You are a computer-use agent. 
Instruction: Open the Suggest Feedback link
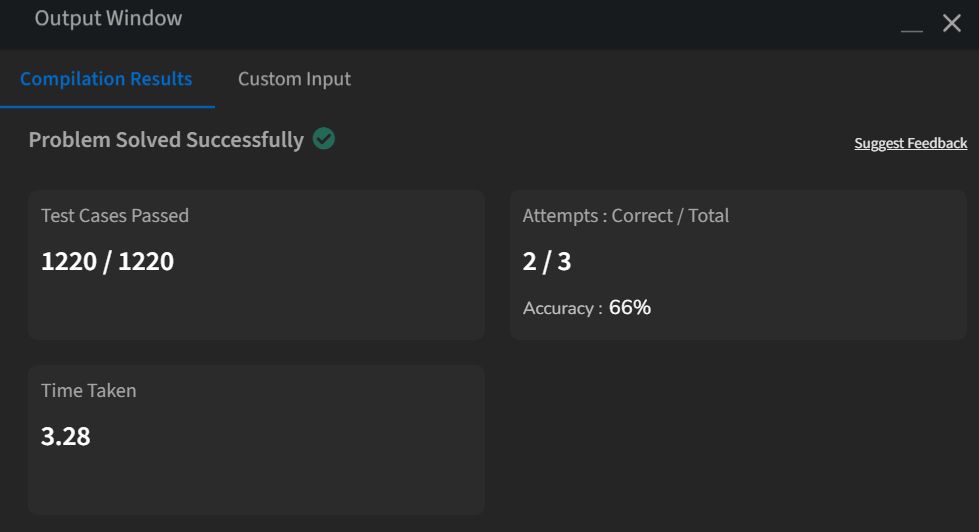click(910, 143)
